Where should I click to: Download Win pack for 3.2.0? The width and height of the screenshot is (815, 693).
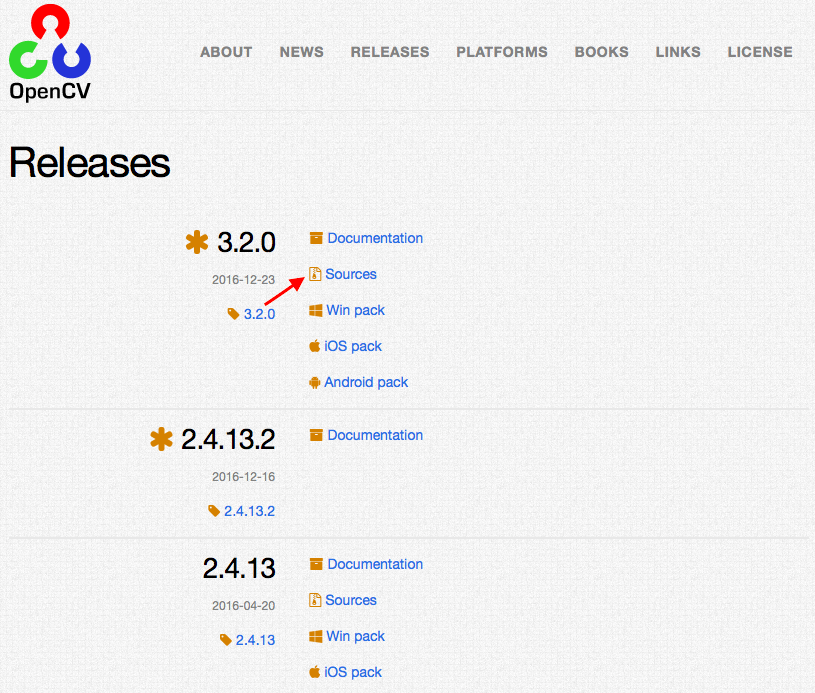[356, 310]
